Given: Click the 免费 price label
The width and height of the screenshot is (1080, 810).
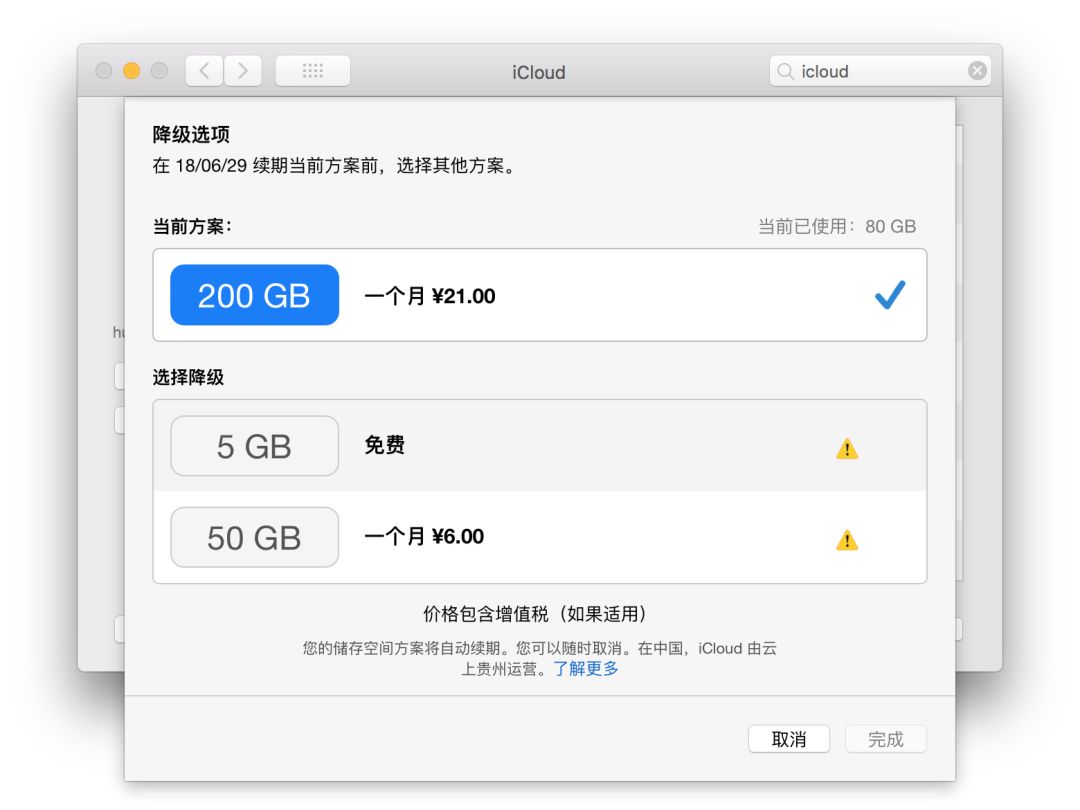Looking at the screenshot, I should point(384,446).
